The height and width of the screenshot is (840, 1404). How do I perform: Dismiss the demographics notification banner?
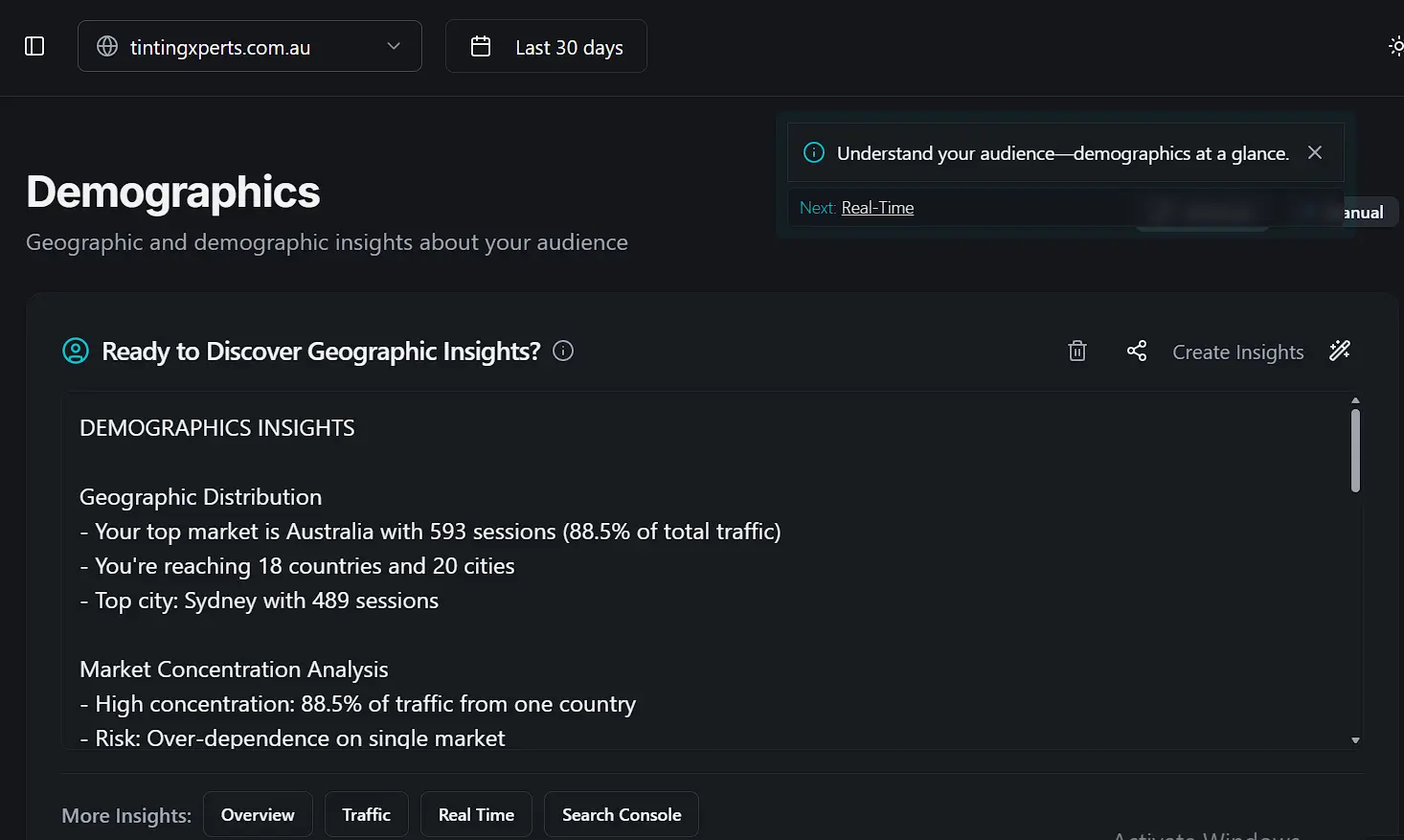tap(1314, 152)
